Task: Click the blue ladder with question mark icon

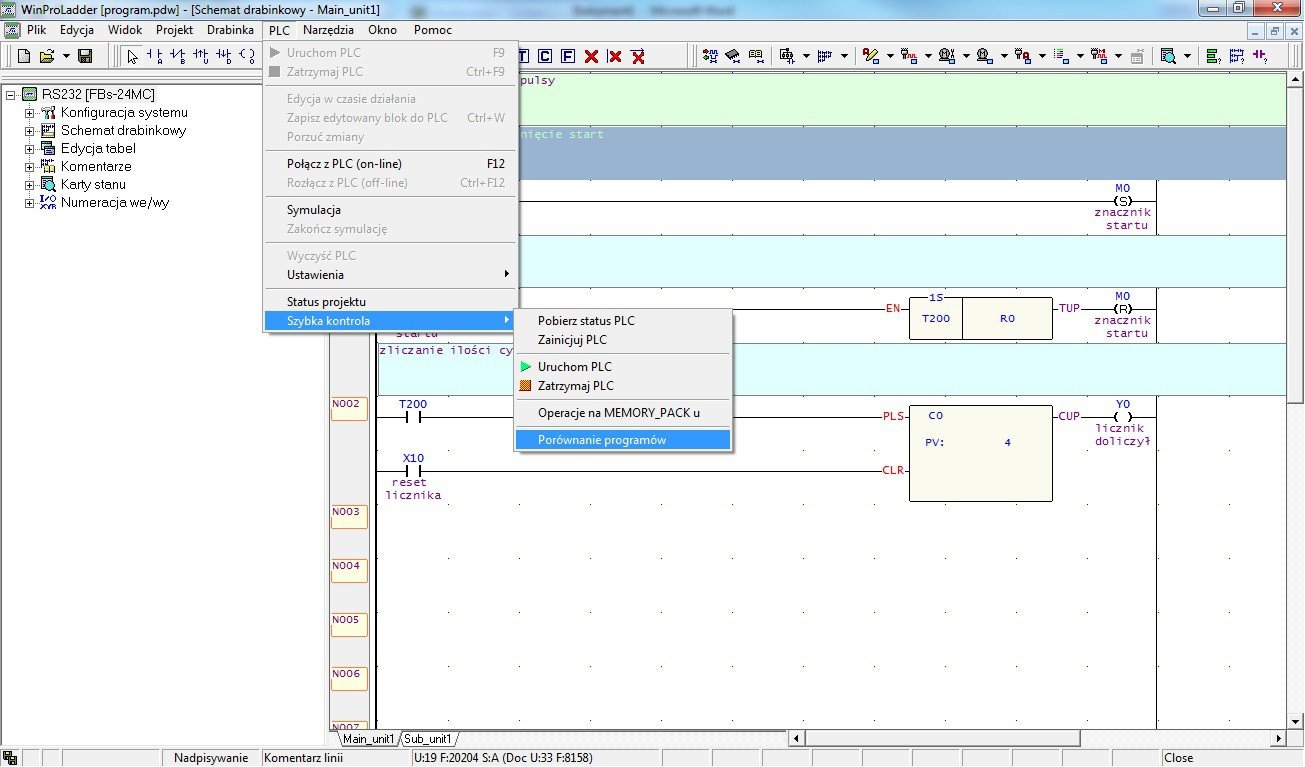Action: (x=1237, y=56)
